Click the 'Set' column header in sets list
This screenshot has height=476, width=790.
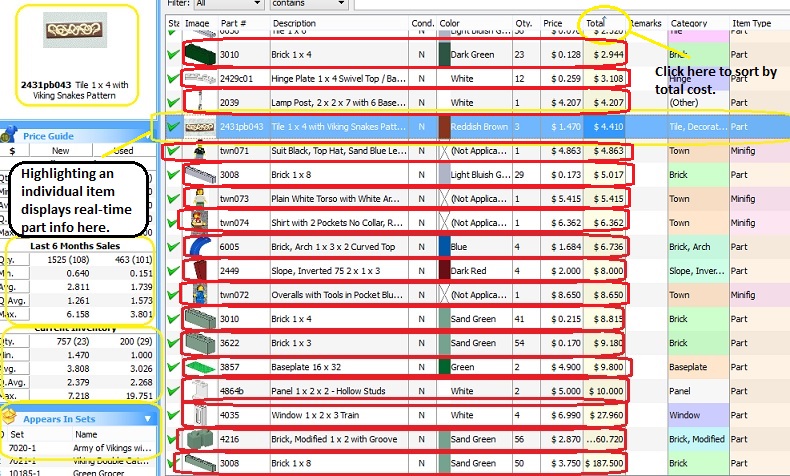(x=17, y=434)
